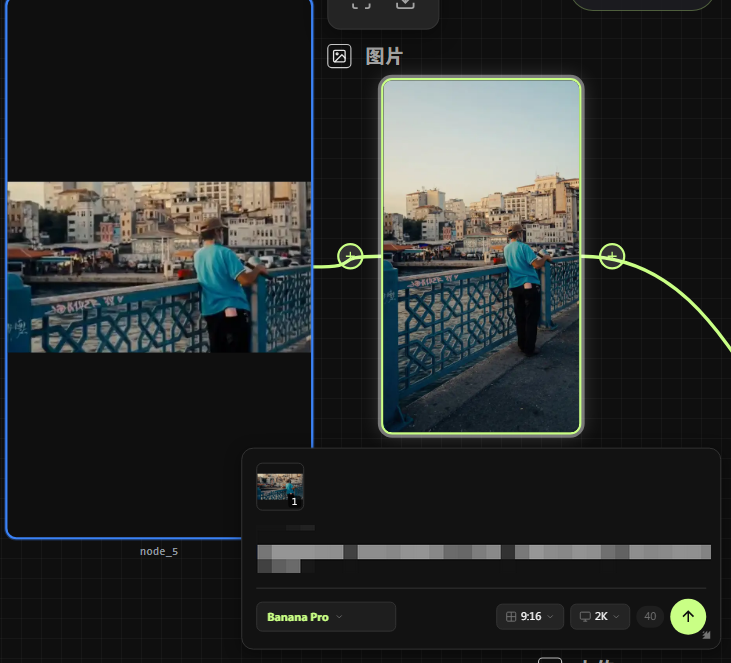Click the resize handle at prompt panel corner
Viewport: 731px width, 663px height.
coord(707,635)
